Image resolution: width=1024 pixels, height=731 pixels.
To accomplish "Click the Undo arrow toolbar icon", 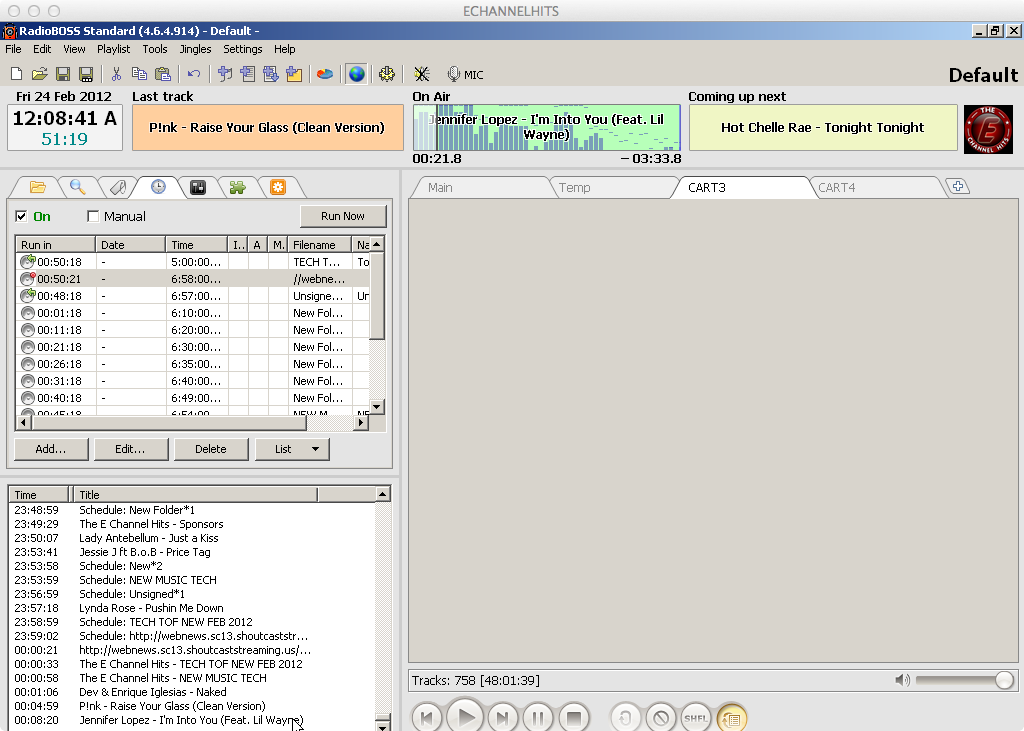I will click(x=193, y=74).
